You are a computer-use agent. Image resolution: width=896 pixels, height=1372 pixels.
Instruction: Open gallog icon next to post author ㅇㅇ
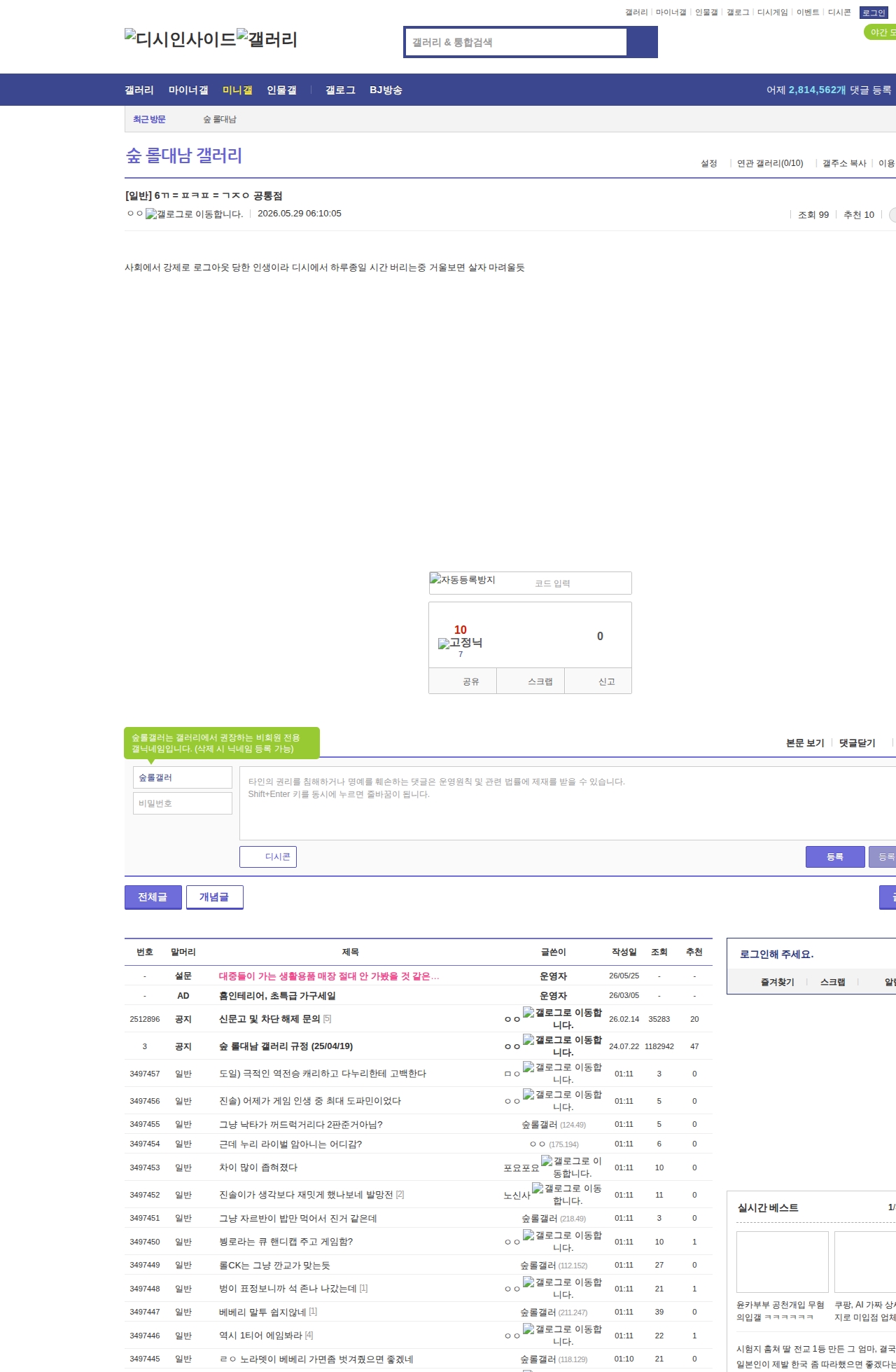point(194,214)
